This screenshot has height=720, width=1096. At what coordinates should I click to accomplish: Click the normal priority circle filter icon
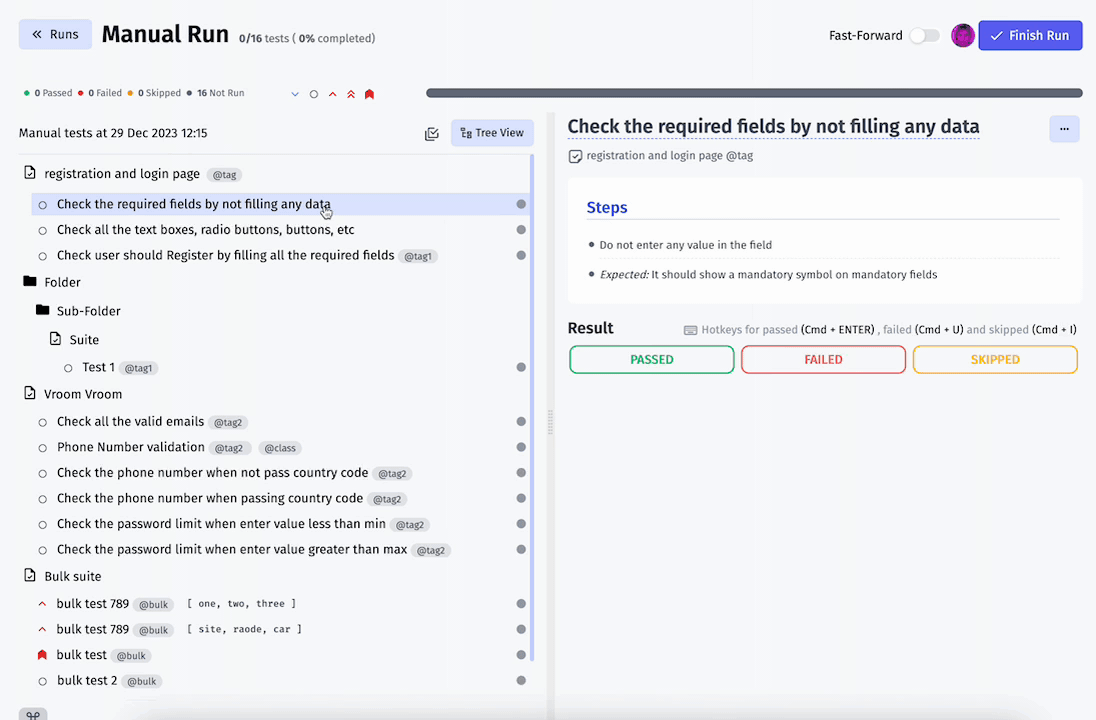coord(314,94)
